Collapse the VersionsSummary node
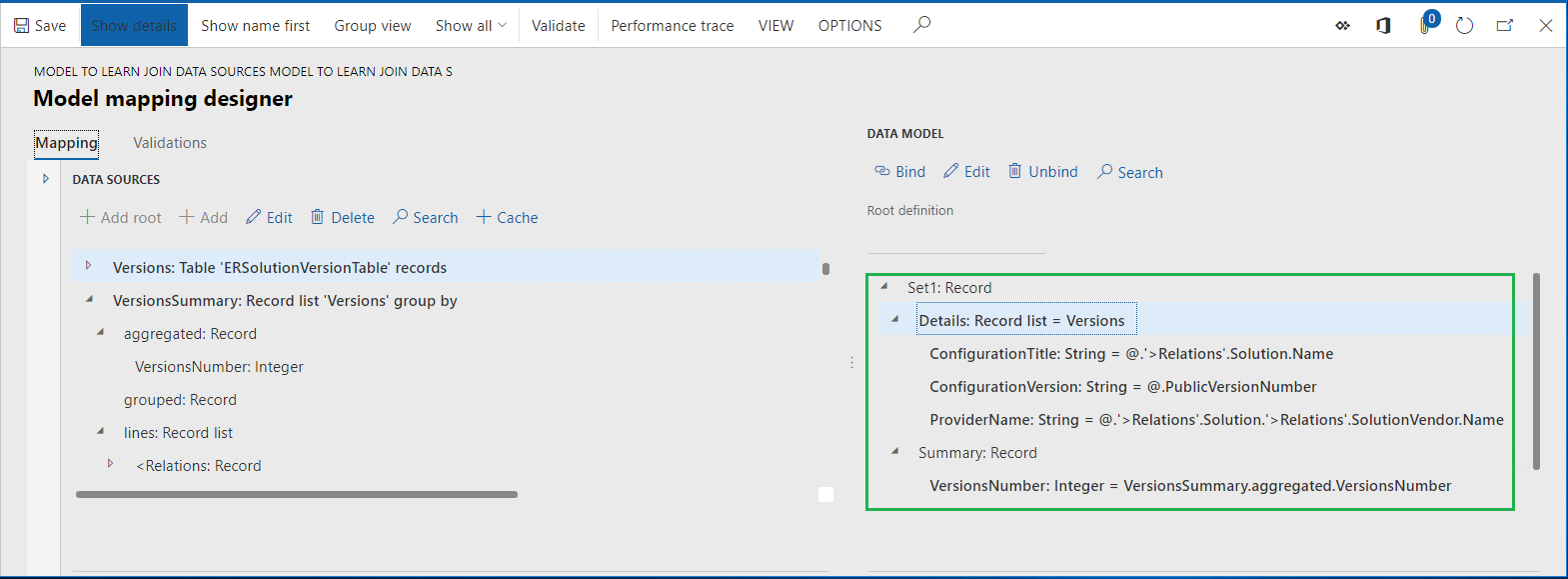This screenshot has width=1568, height=579. (x=90, y=299)
